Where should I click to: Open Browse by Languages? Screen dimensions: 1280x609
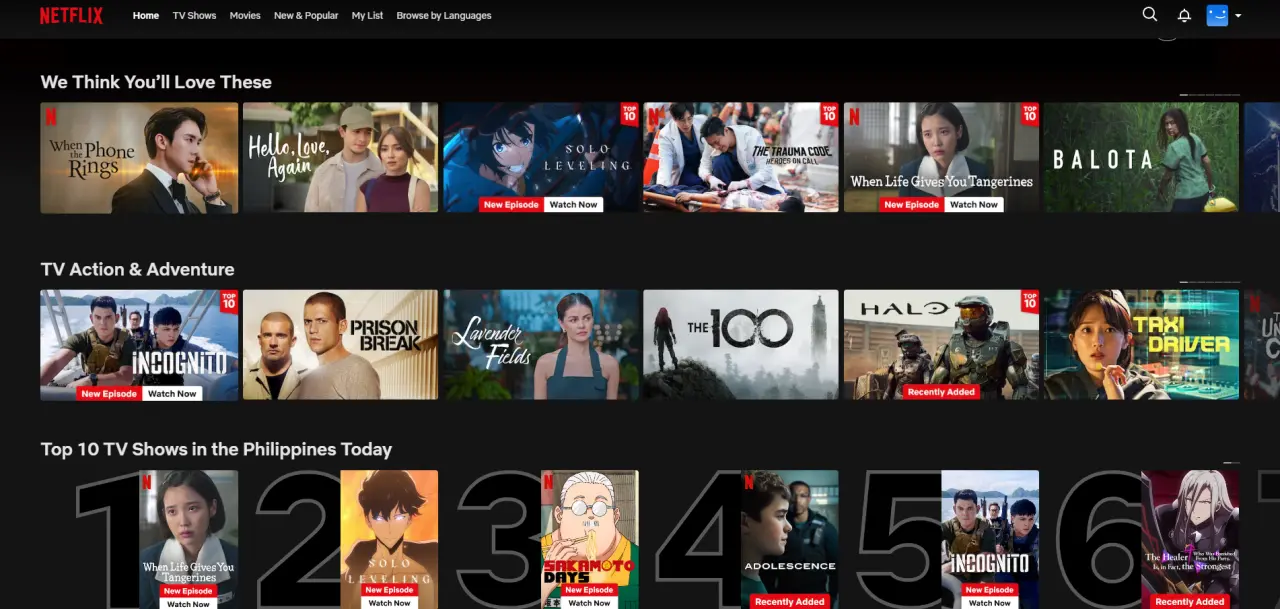444,16
